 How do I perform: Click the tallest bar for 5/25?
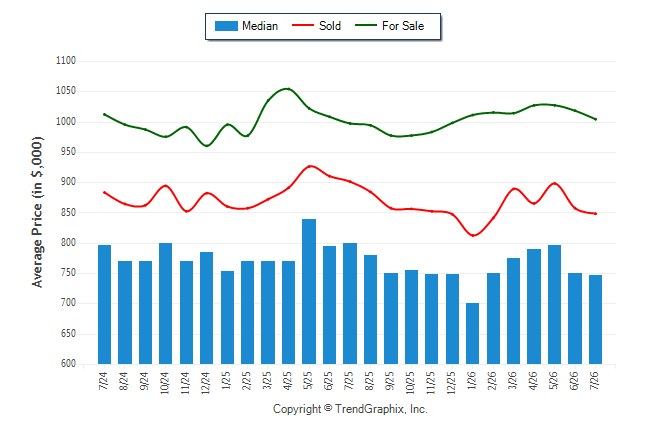coord(309,291)
